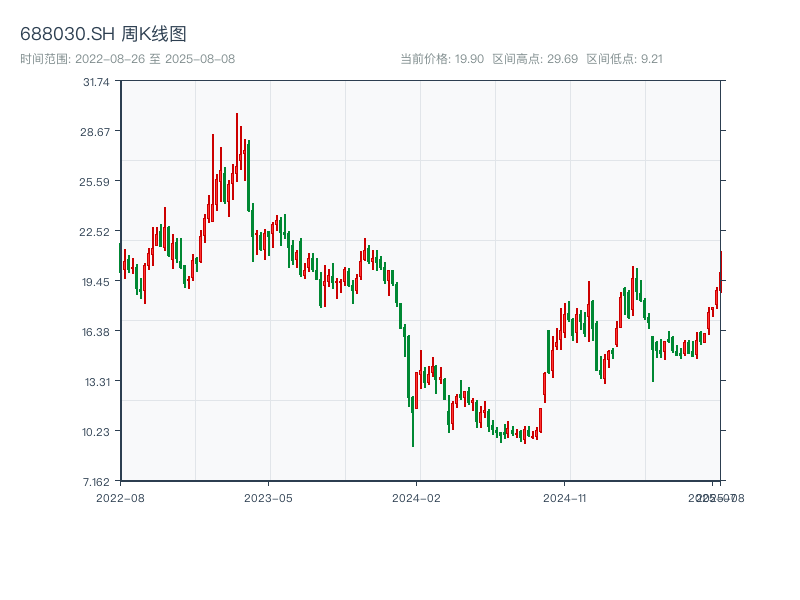This screenshot has width=800, height=600.
Task: Click the 区间高点 29.69 label
Action: pos(535,59)
